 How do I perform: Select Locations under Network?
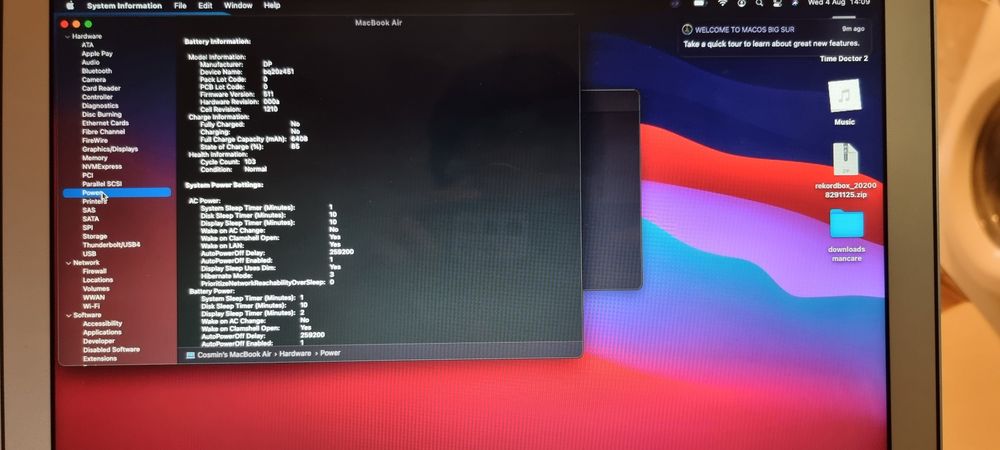[98, 280]
